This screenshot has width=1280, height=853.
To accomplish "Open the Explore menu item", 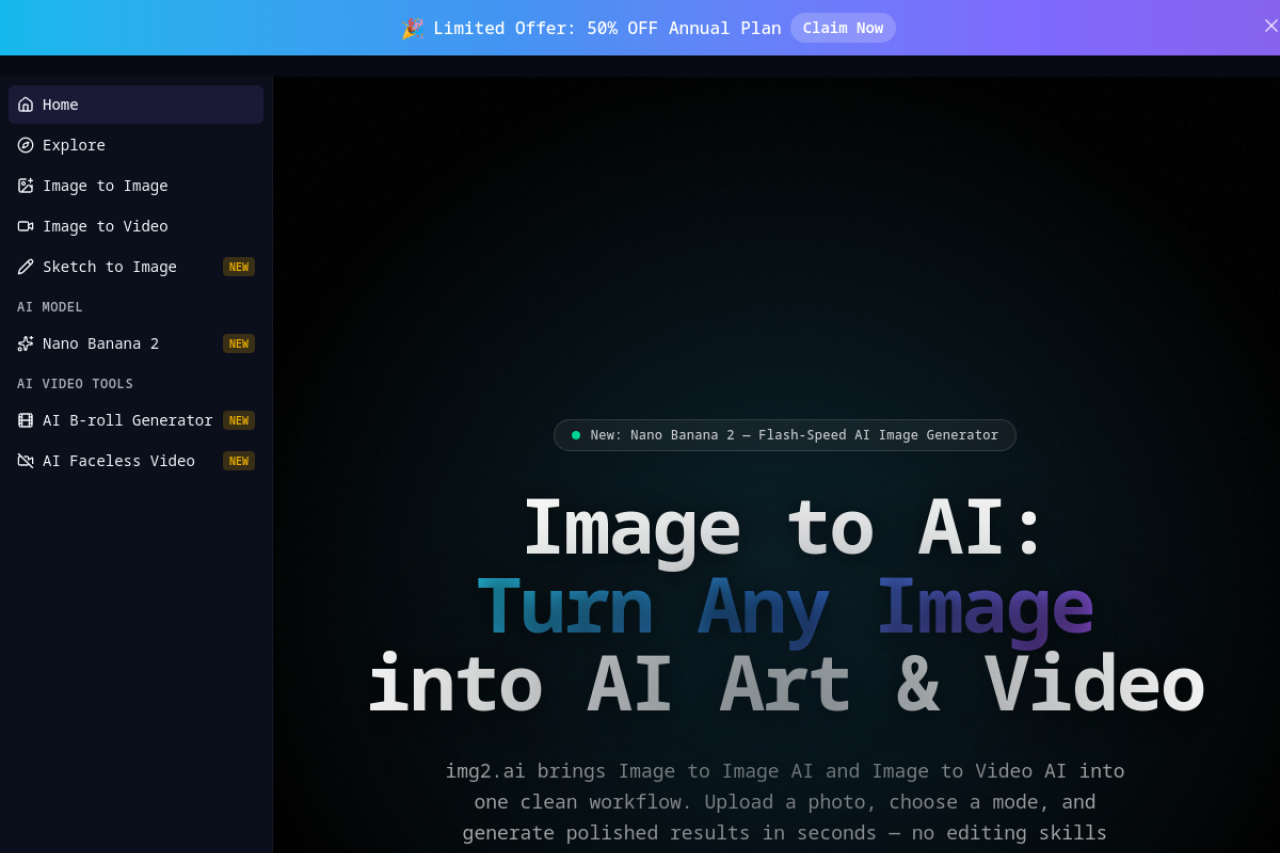I will click(136, 145).
